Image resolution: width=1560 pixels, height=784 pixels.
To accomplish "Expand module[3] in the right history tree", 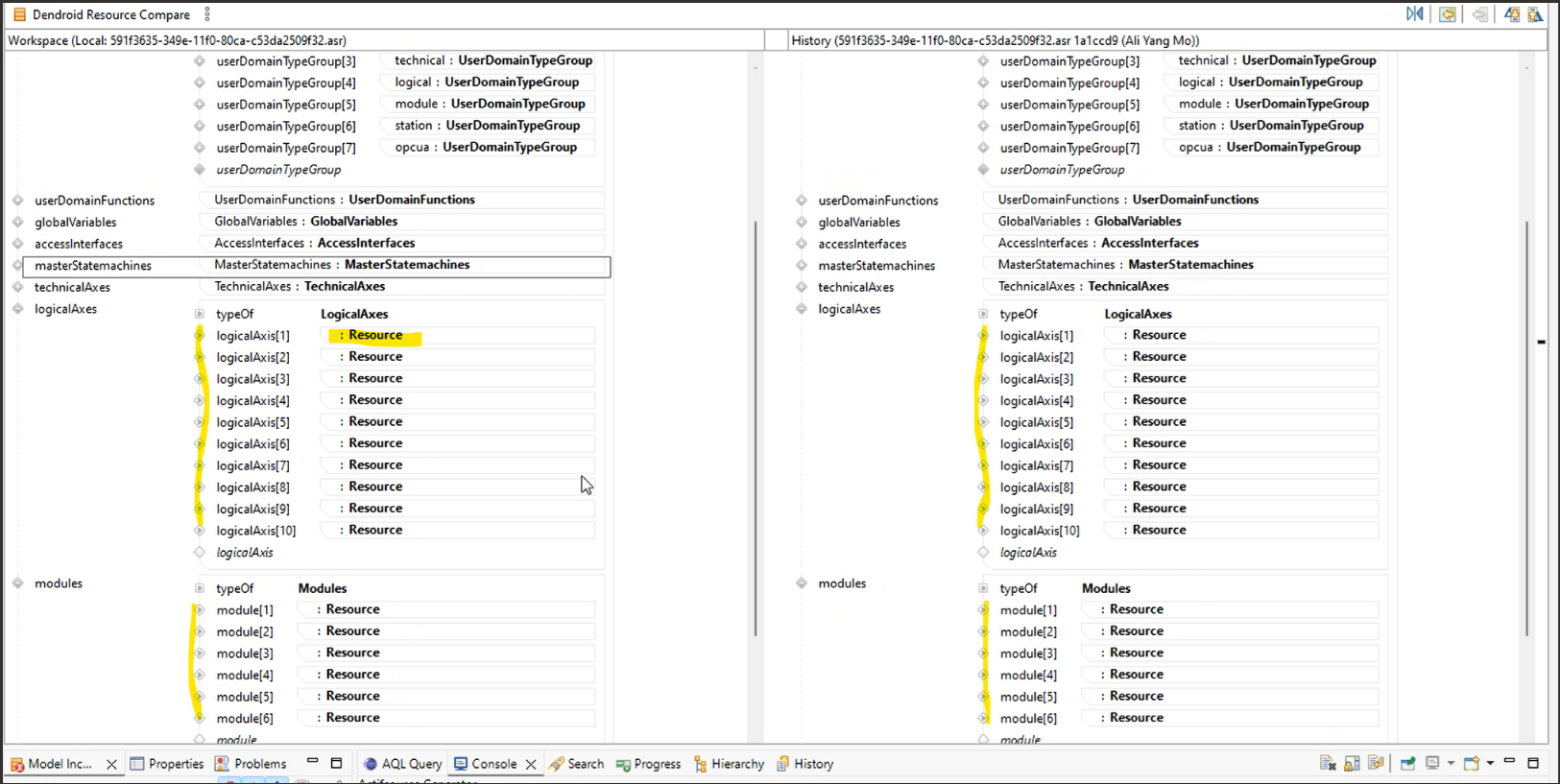I will (x=983, y=653).
